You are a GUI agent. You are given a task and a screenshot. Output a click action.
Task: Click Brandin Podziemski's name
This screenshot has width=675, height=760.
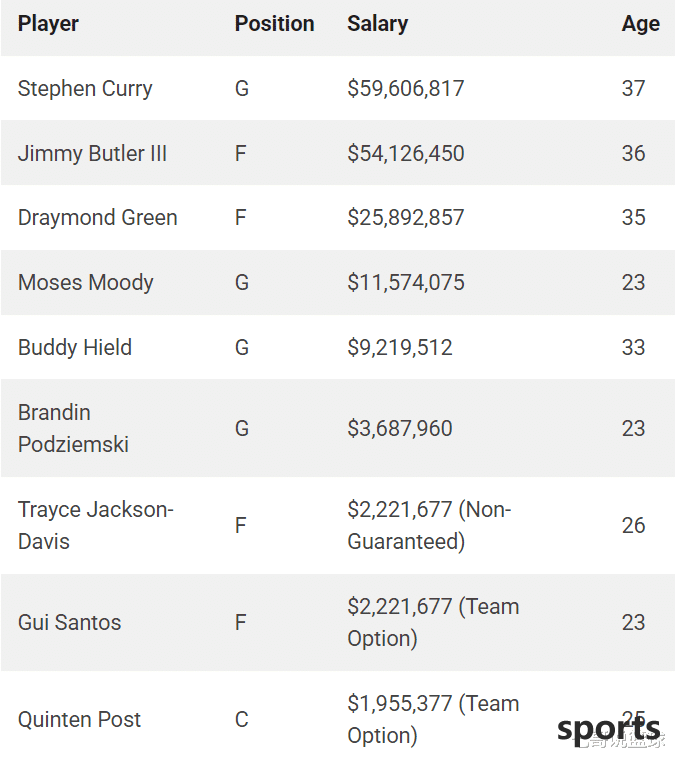click(73, 428)
